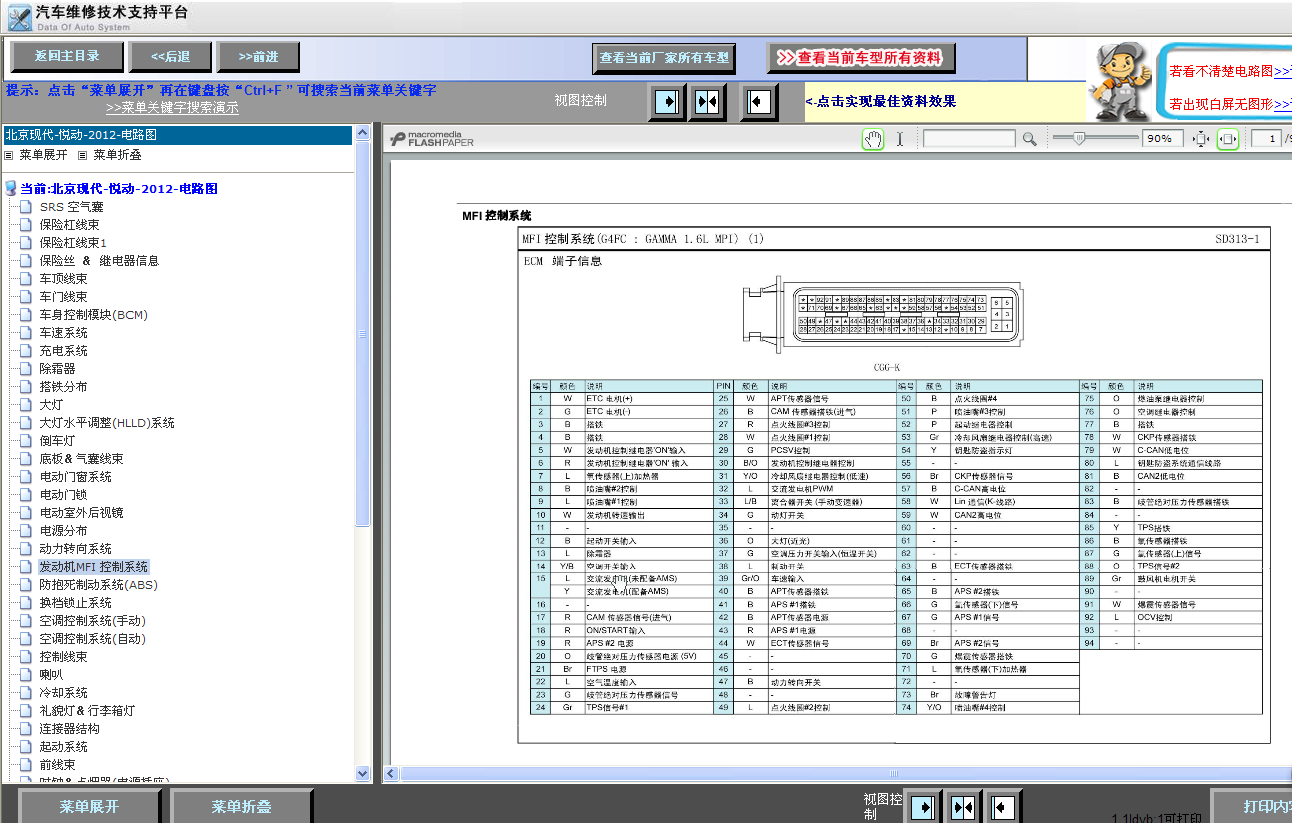The image size is (1292, 823).
Task: Open 礼貌灯 & 行李箱灯 tree item
Action: 87,711
